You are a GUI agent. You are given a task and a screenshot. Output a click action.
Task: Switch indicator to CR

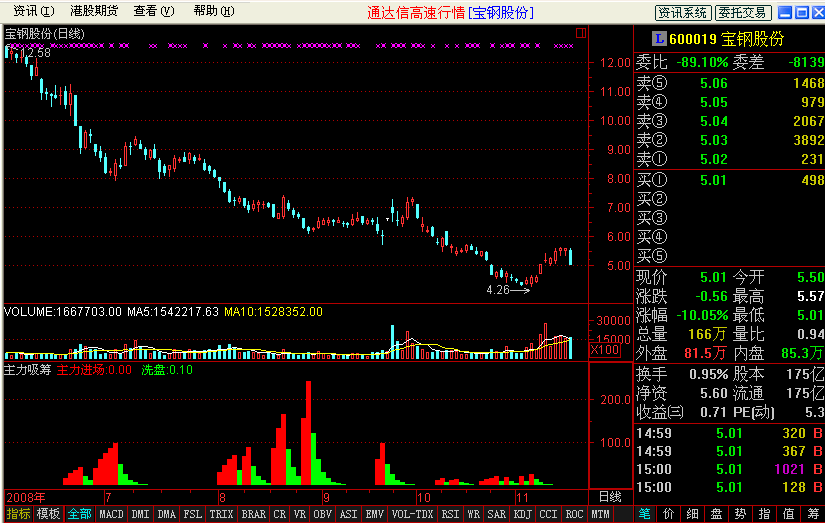coord(280,514)
